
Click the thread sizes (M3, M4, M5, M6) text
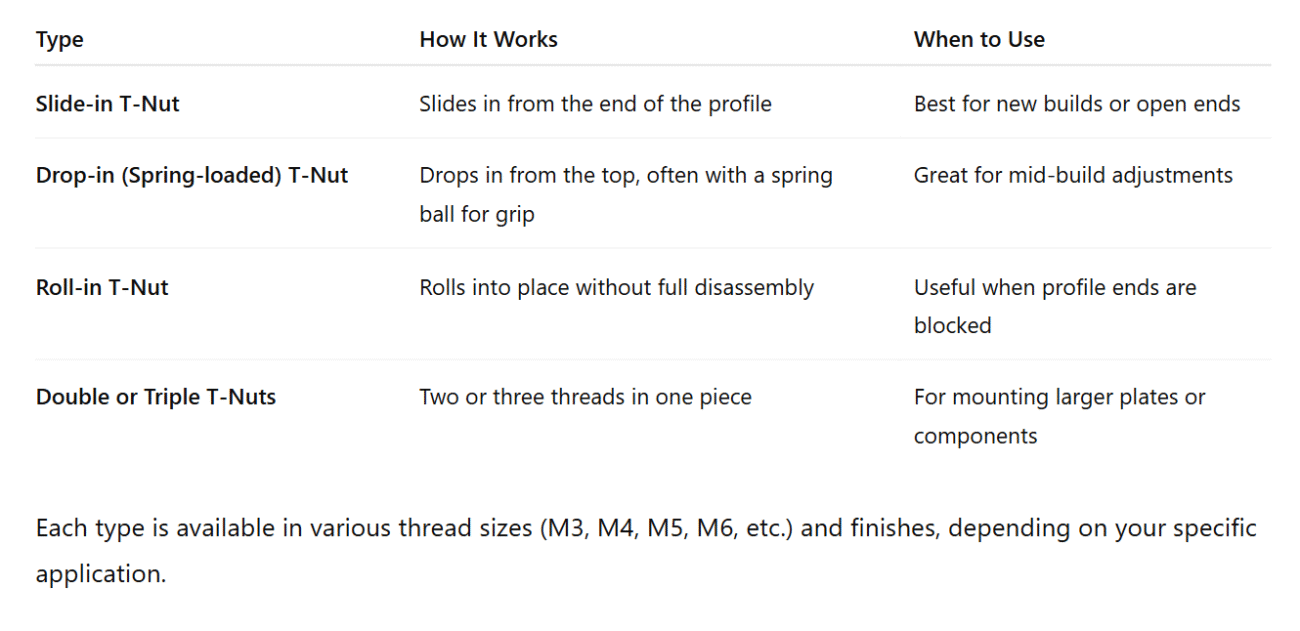(x=666, y=528)
